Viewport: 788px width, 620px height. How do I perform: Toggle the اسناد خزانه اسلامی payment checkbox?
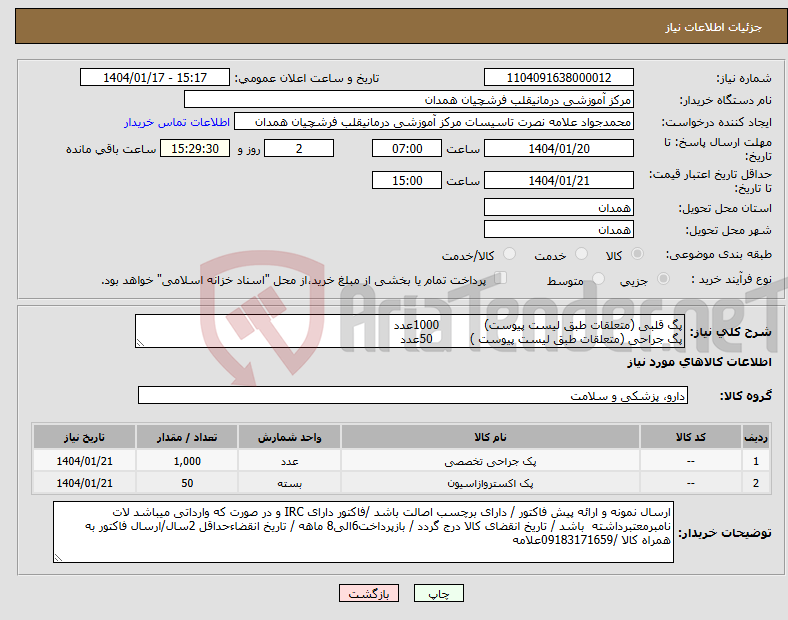[501, 278]
